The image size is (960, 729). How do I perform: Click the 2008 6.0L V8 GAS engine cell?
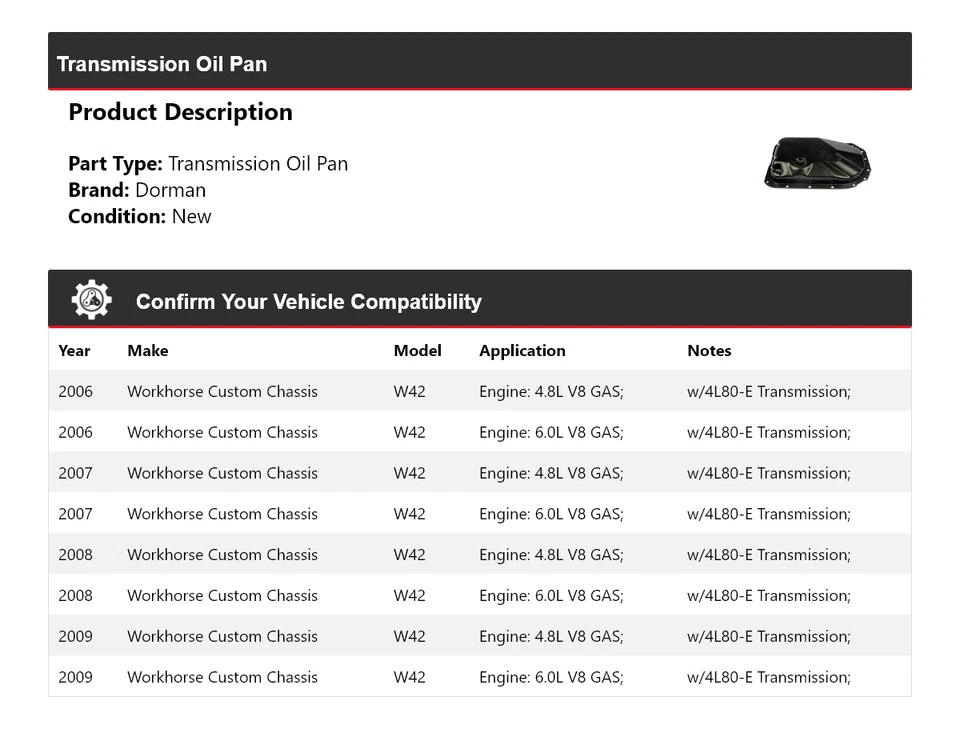[x=551, y=596]
